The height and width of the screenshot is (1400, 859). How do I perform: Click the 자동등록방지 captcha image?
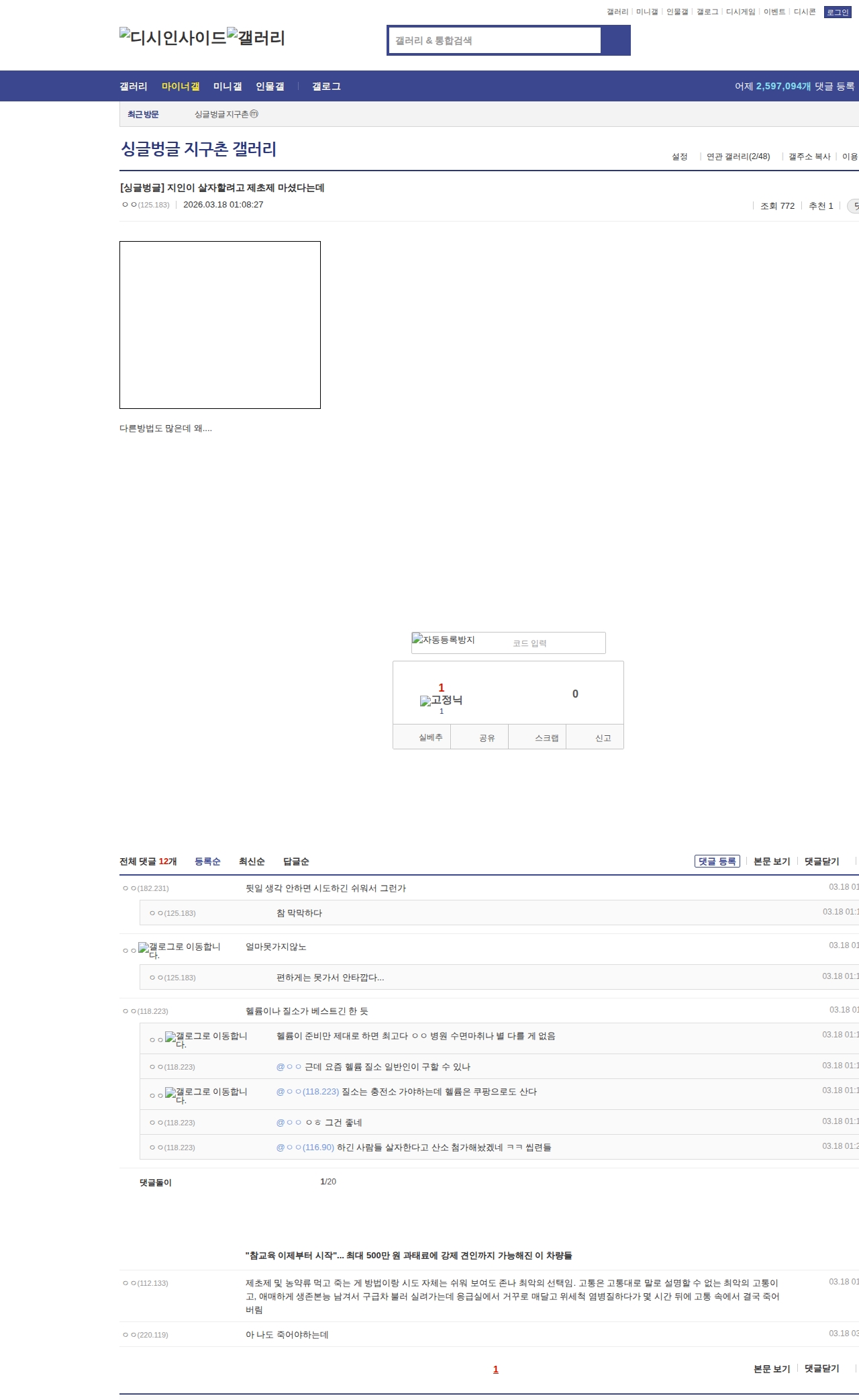pos(444,640)
